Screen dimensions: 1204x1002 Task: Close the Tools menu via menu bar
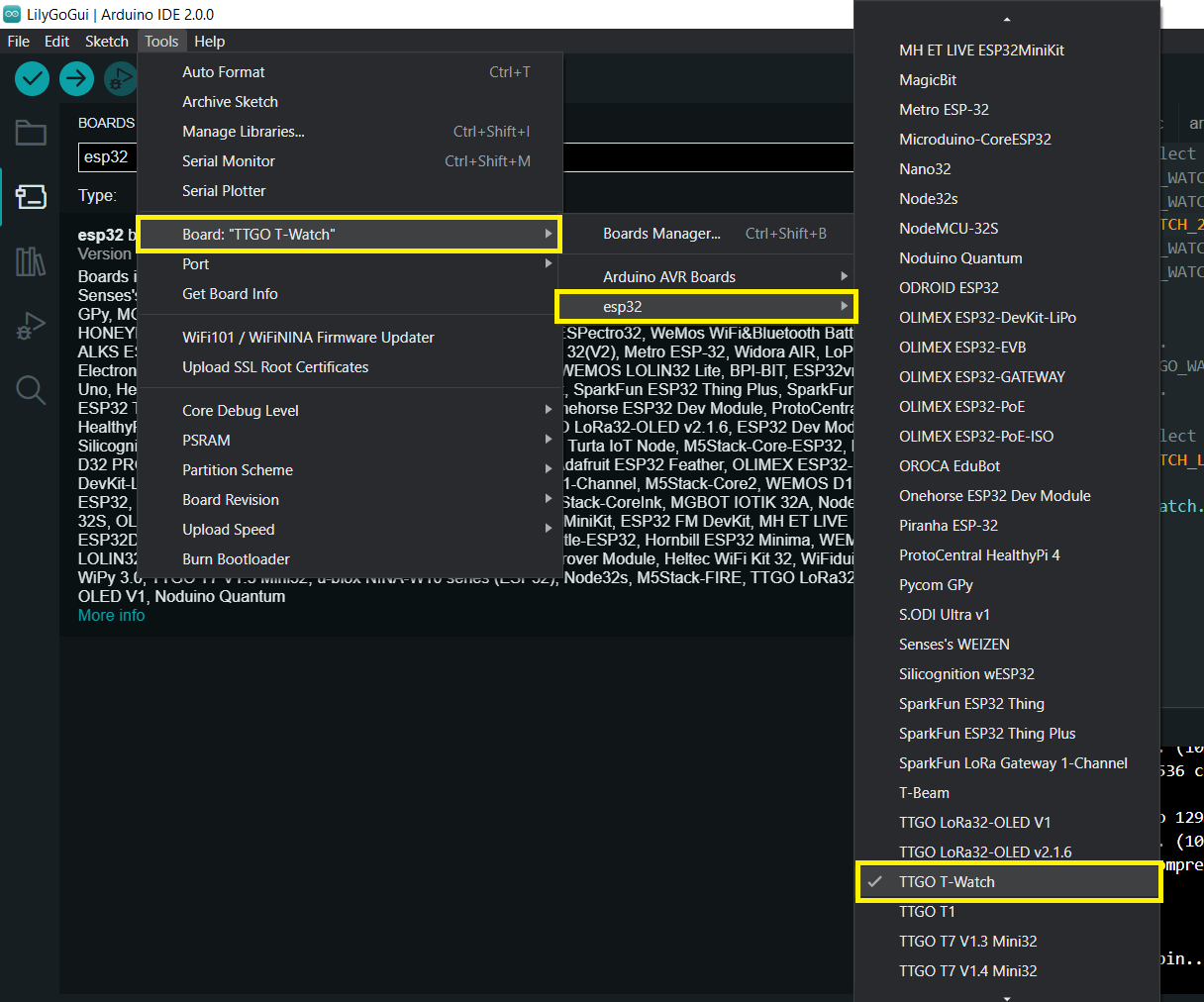[161, 41]
